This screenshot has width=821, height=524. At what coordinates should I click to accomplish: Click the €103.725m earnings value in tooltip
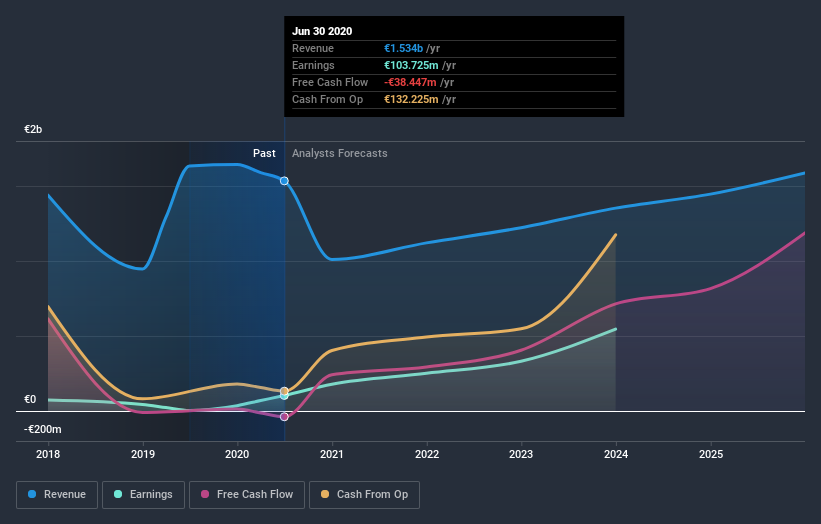point(411,65)
